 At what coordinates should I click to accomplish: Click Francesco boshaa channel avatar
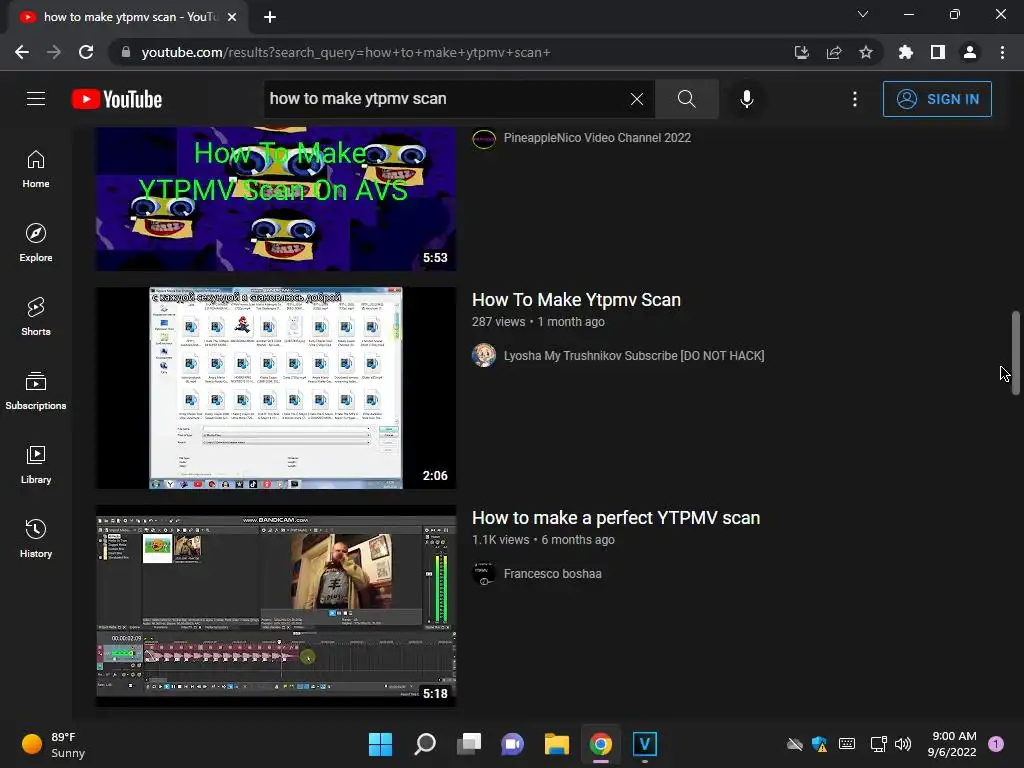click(484, 573)
